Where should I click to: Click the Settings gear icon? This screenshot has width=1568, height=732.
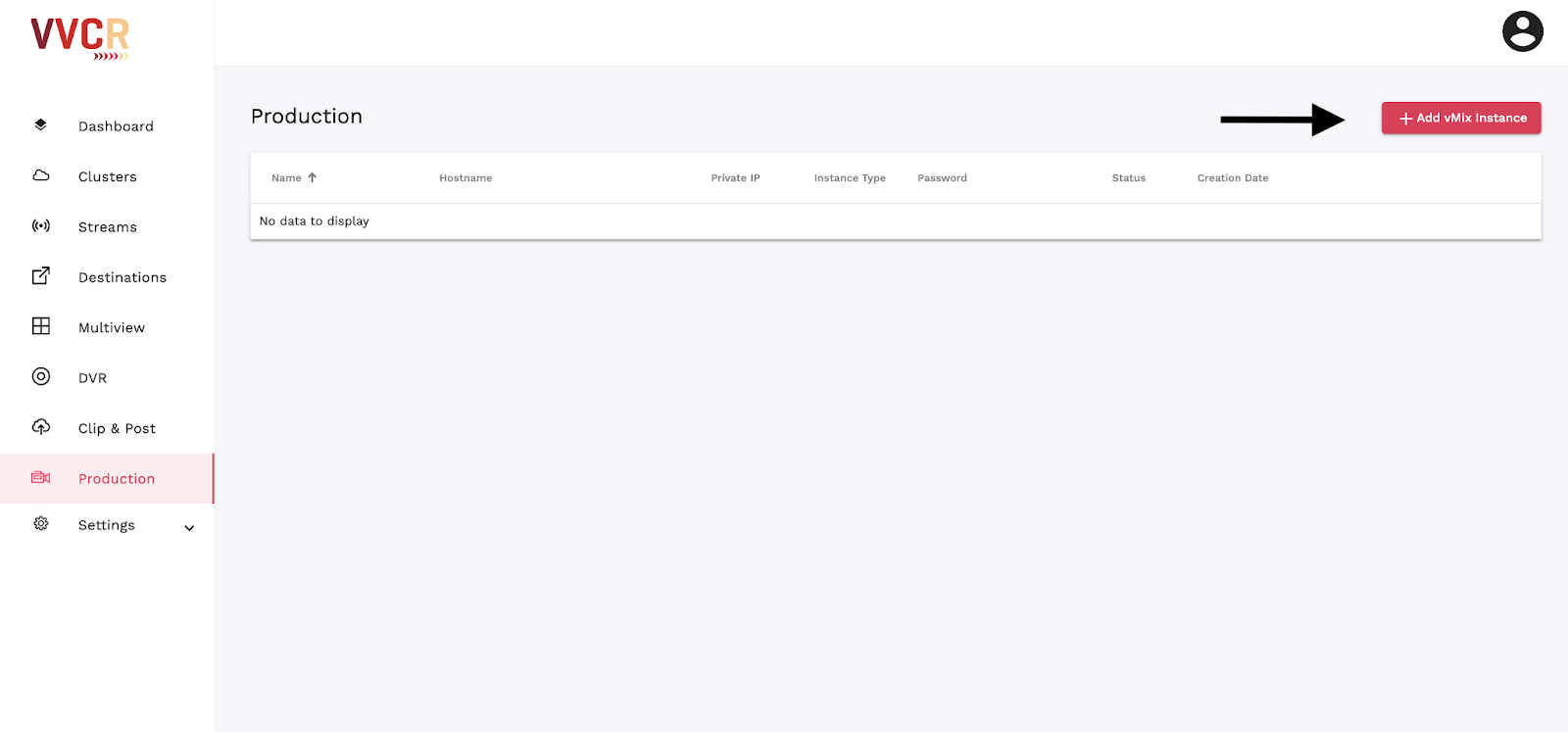click(40, 523)
